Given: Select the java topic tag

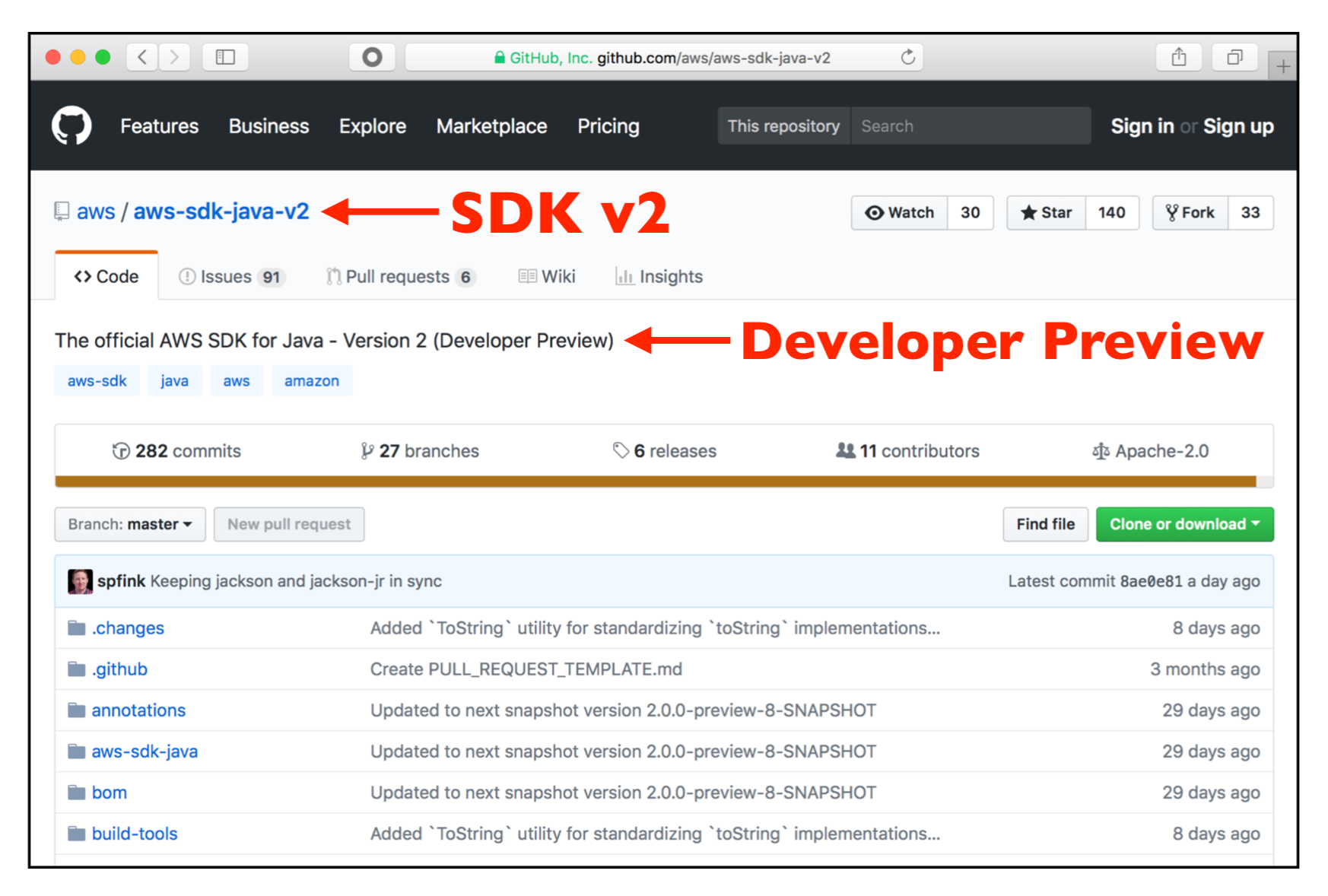Looking at the screenshot, I should click(174, 380).
